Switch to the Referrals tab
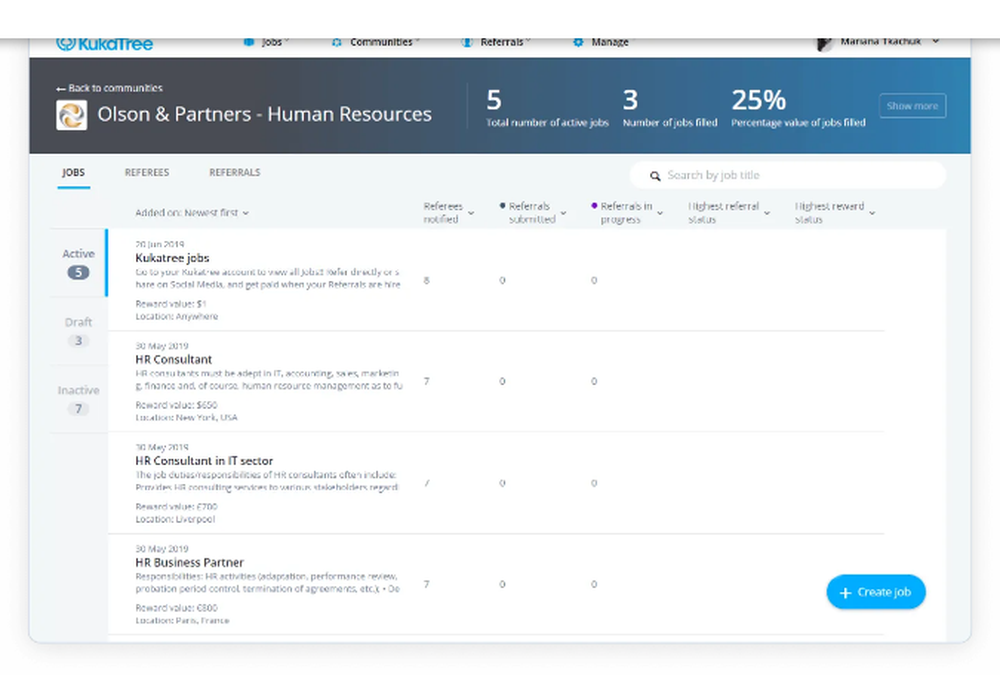 click(x=234, y=173)
